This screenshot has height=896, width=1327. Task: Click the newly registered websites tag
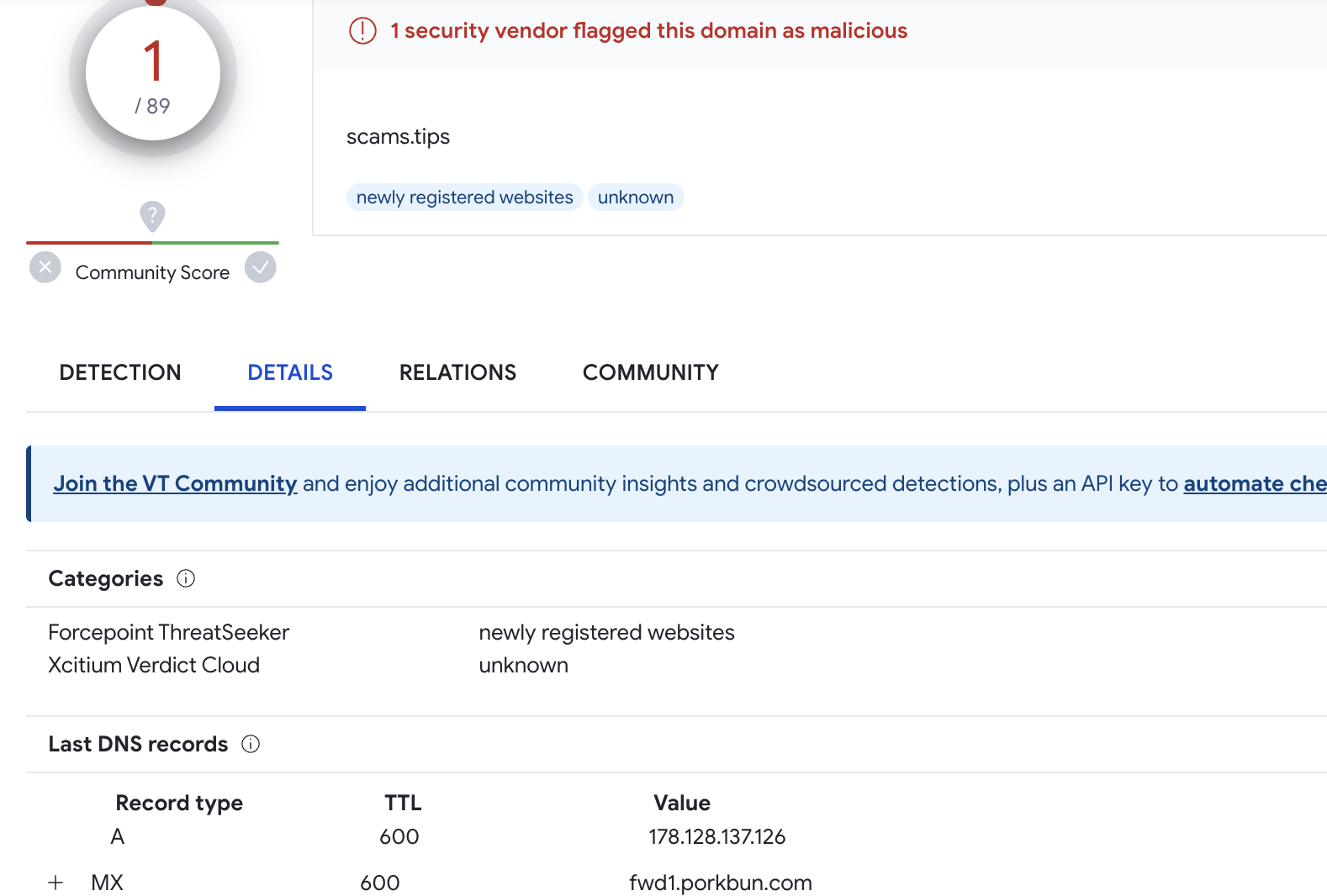[465, 198]
